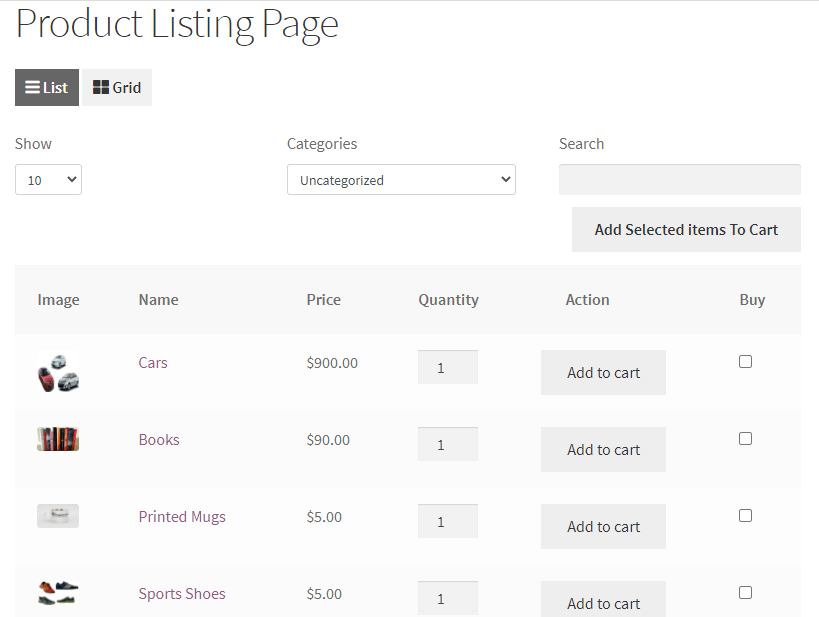Click the quantity field for Cars

tap(447, 366)
